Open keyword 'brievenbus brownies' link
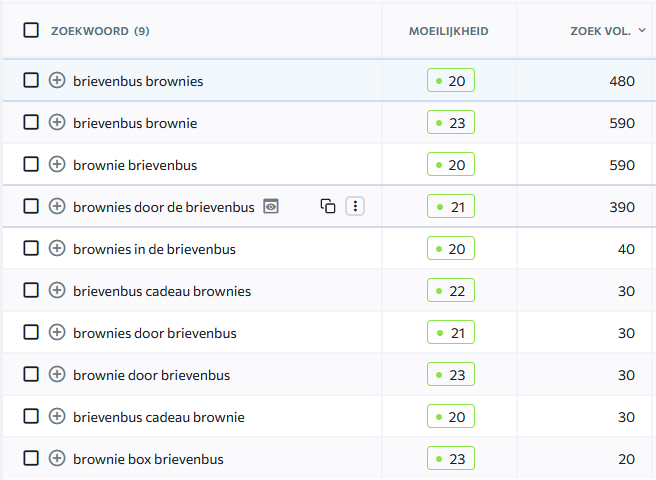 click(138, 81)
